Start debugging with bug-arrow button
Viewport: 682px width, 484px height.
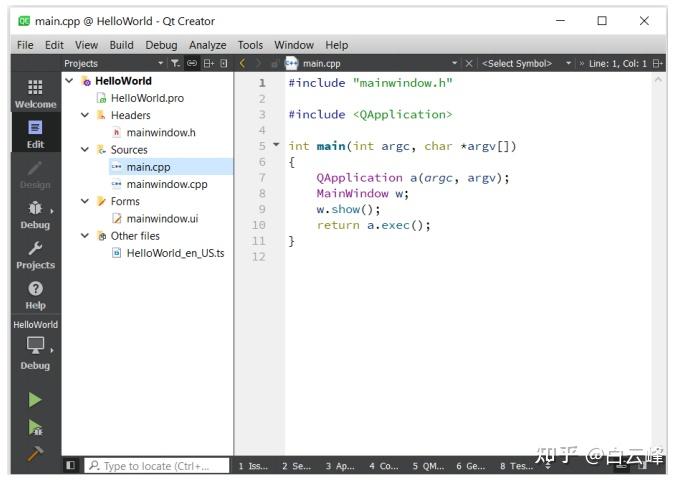tap(35, 427)
